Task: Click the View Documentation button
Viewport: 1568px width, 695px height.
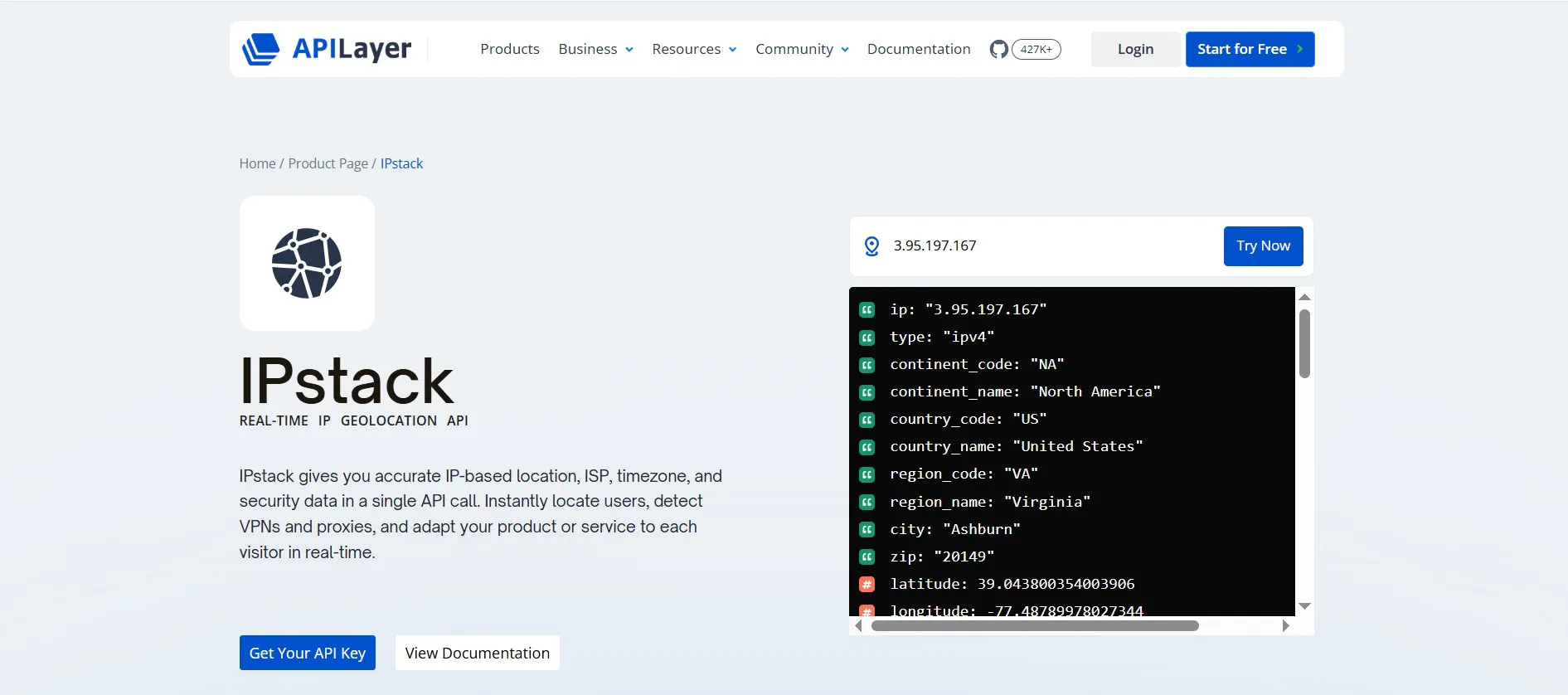Action: (478, 653)
